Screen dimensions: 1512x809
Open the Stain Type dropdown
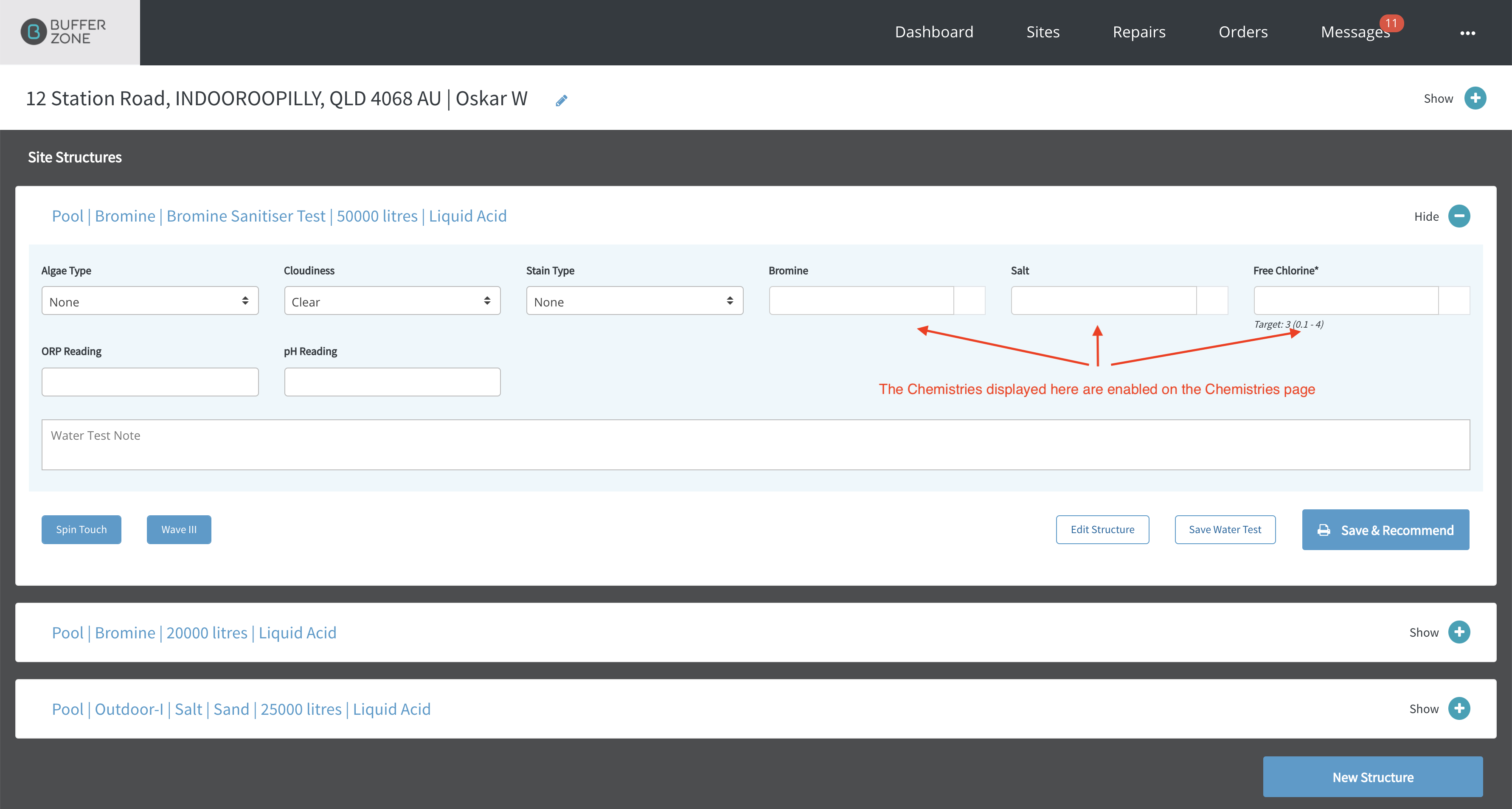click(x=635, y=301)
